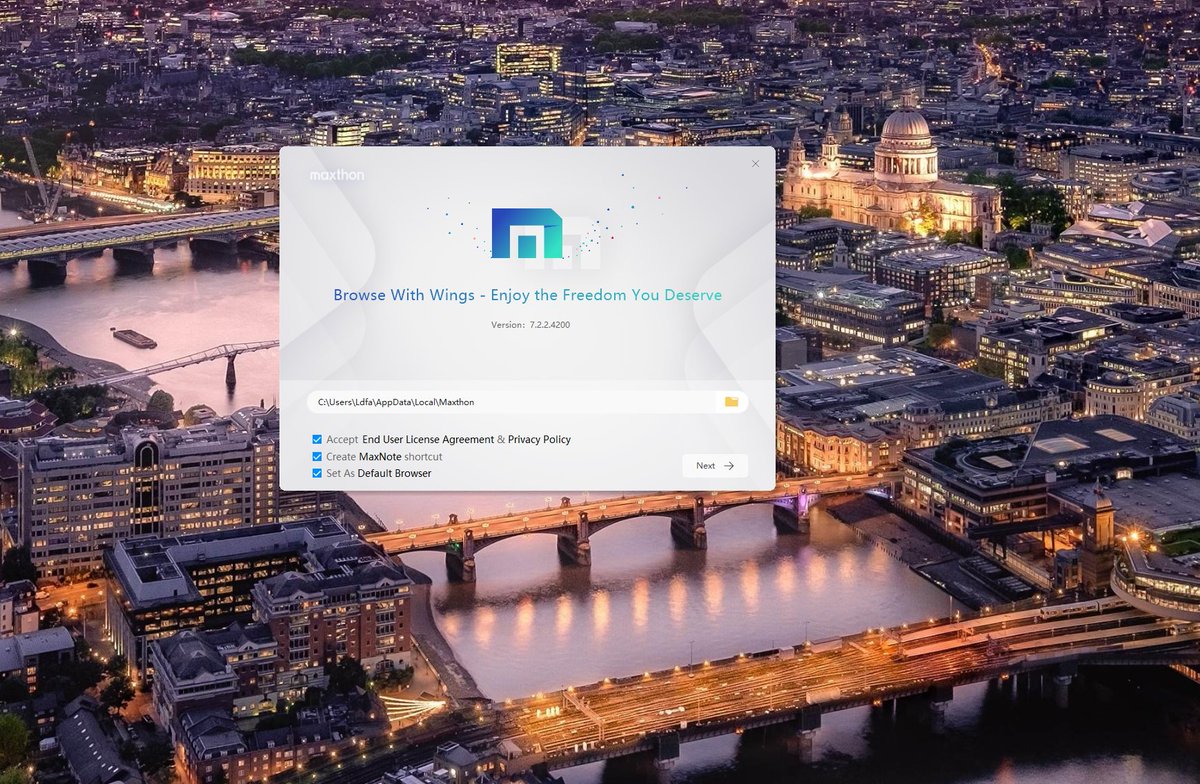Screen dimensions: 1200x784
Task: Edit the installation path field
Action: tap(510, 402)
